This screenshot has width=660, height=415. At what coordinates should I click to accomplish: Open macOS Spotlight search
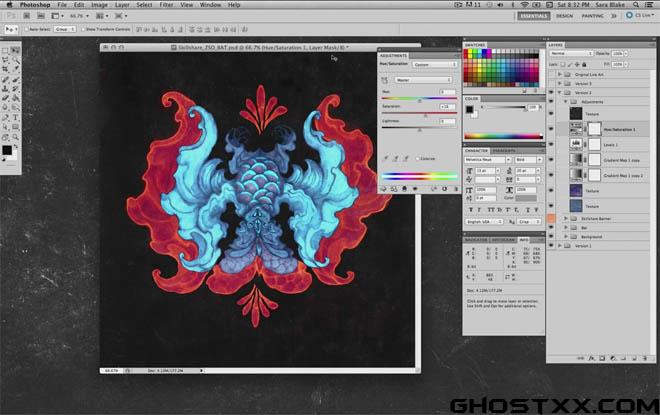(636, 5)
